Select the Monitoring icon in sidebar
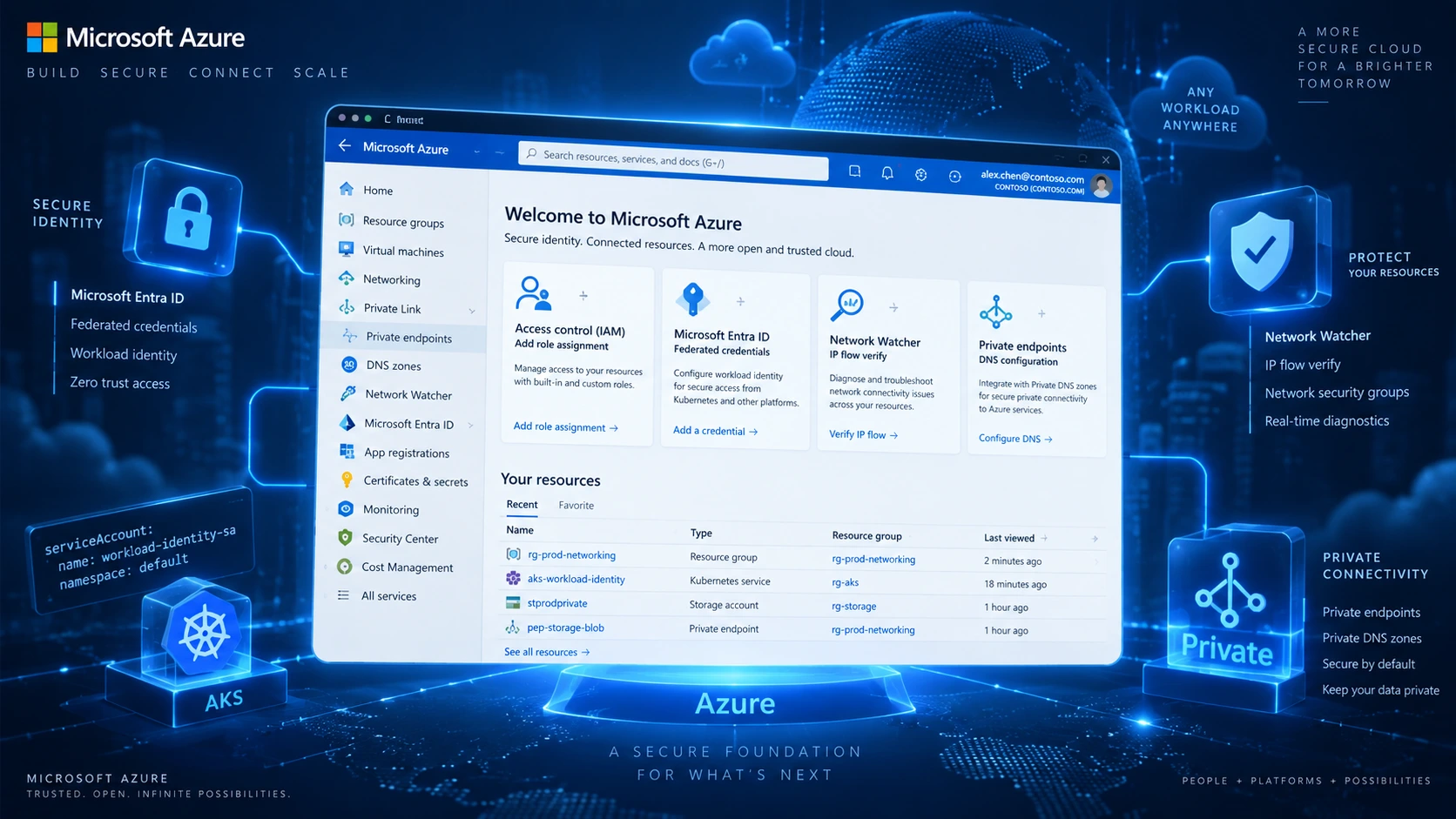Screen dimensions: 1456x819 point(347,509)
